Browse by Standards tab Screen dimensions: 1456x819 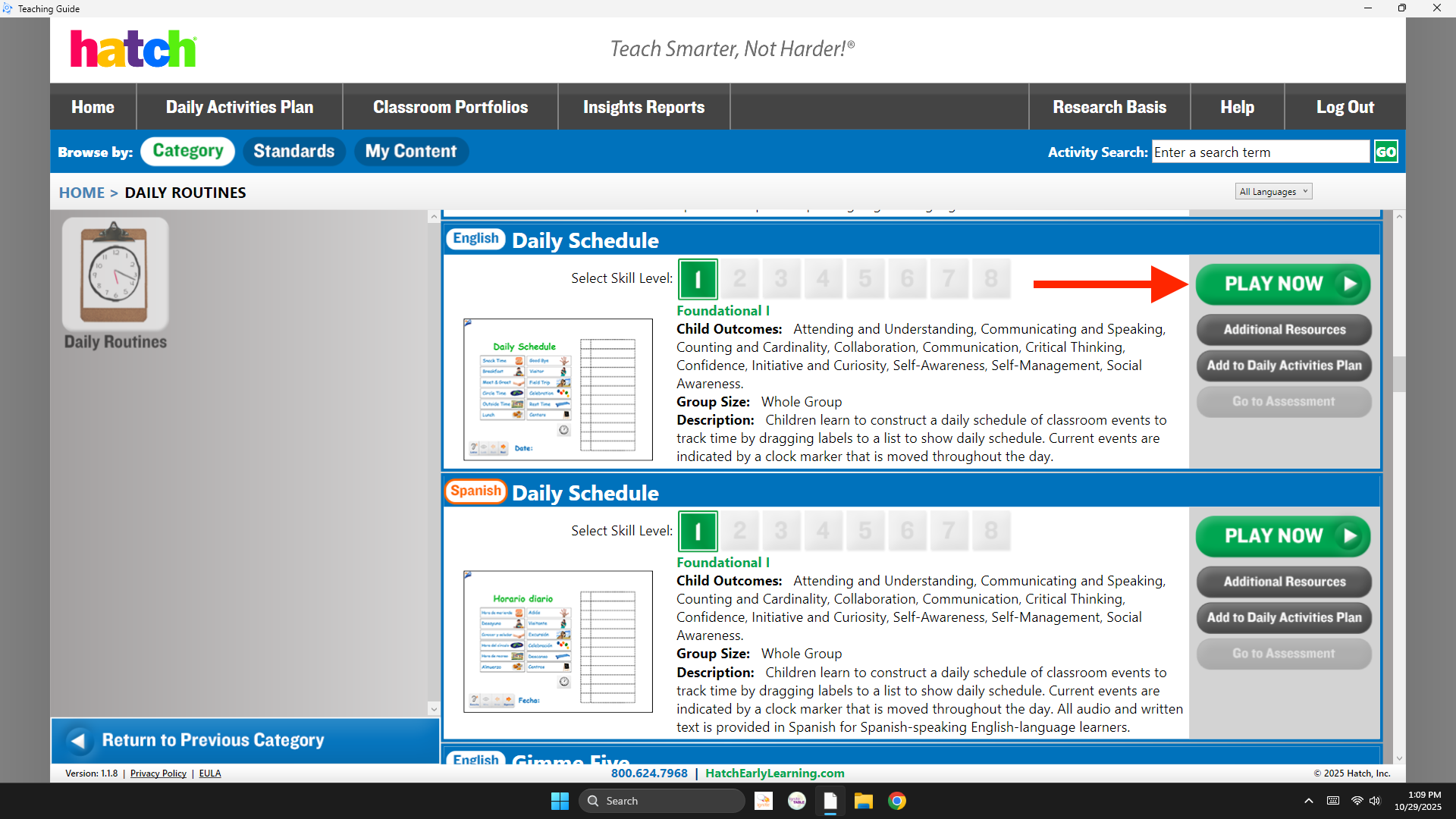(x=294, y=151)
